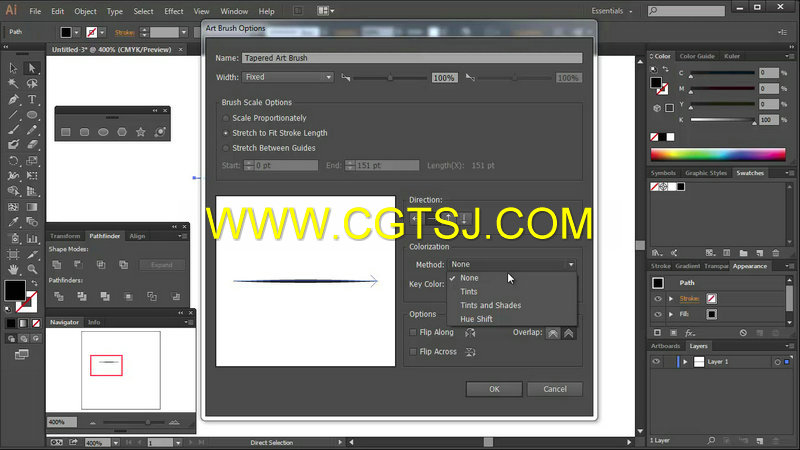
Task: Pick the Star tool in floating shape panel
Action: [x=141, y=132]
